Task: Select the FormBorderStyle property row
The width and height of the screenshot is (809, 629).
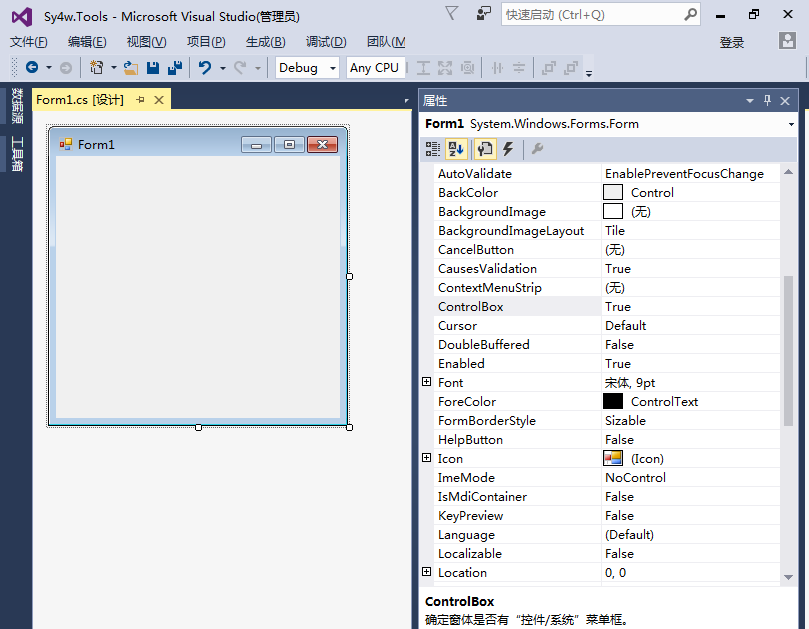Action: coord(607,421)
